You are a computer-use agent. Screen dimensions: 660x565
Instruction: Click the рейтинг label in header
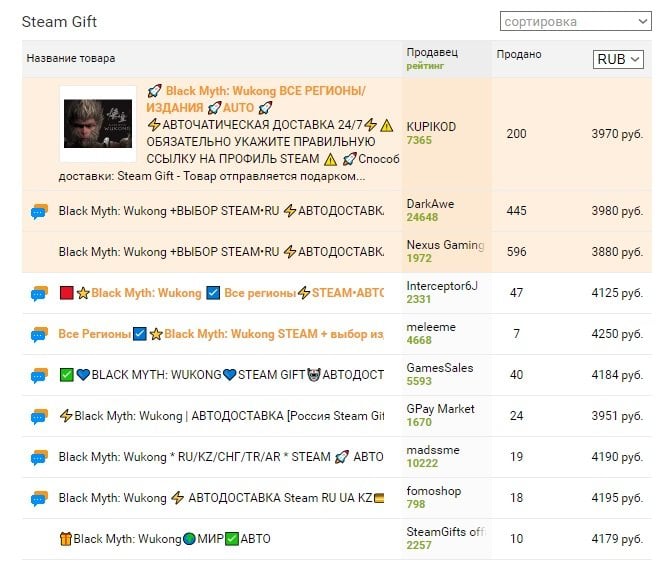[x=425, y=66]
